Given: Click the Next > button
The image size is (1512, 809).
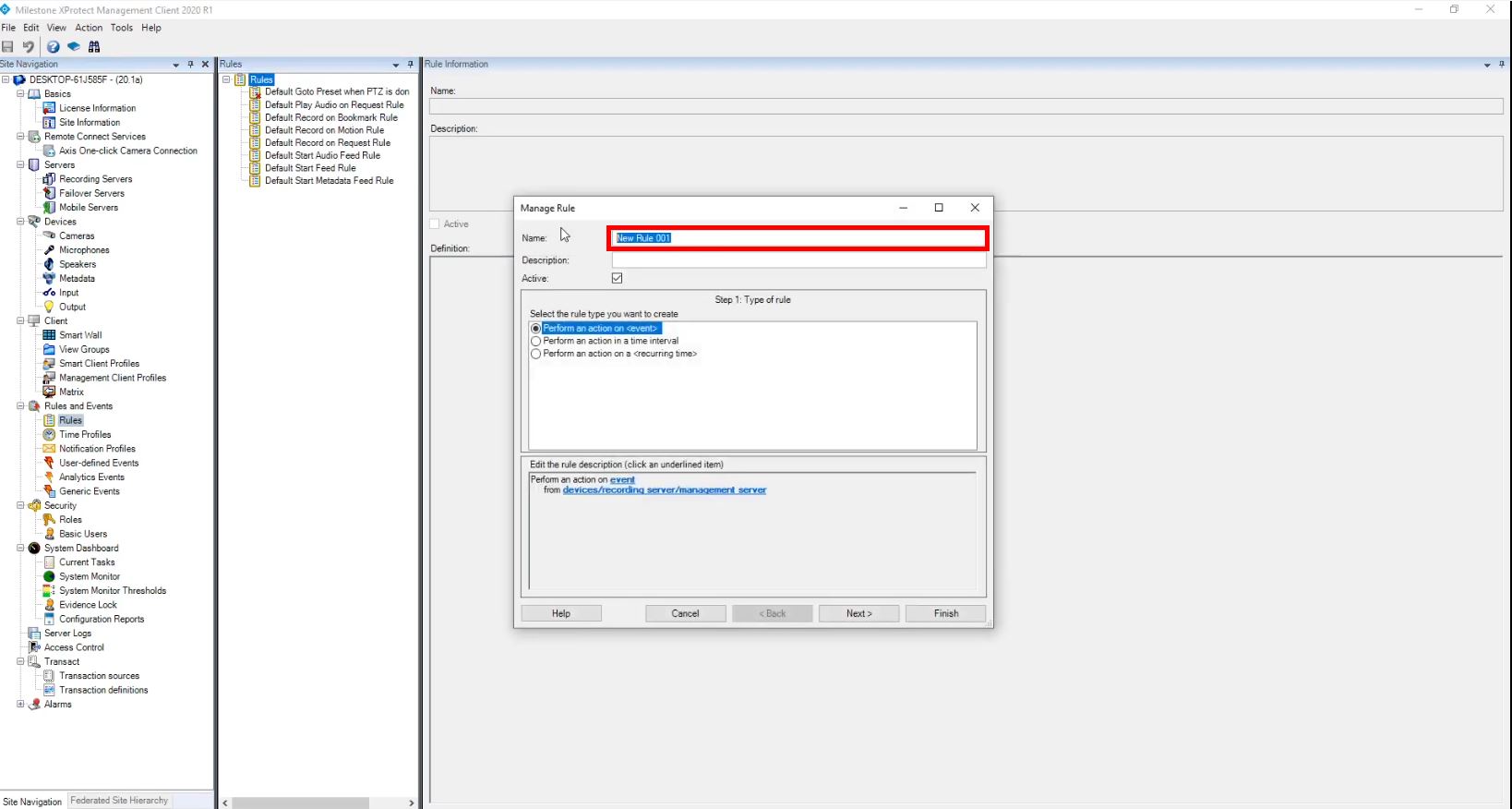Looking at the screenshot, I should tap(858, 613).
